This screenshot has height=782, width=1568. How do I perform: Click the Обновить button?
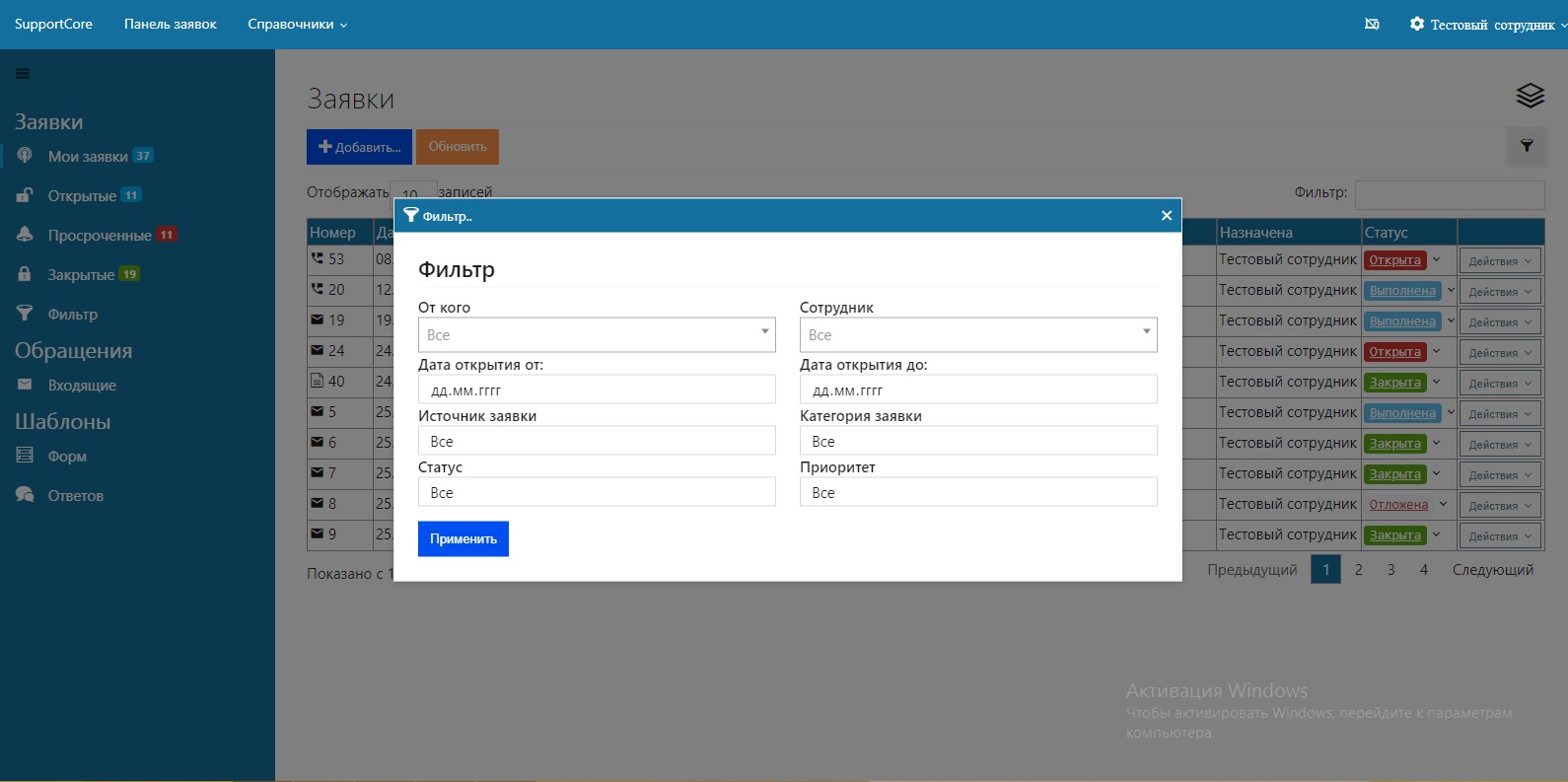(458, 147)
